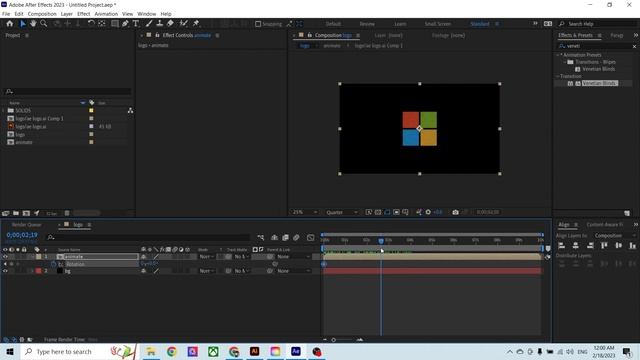Select the Puppet Pin tool
This screenshot has width=640, height=360.
[196, 24]
